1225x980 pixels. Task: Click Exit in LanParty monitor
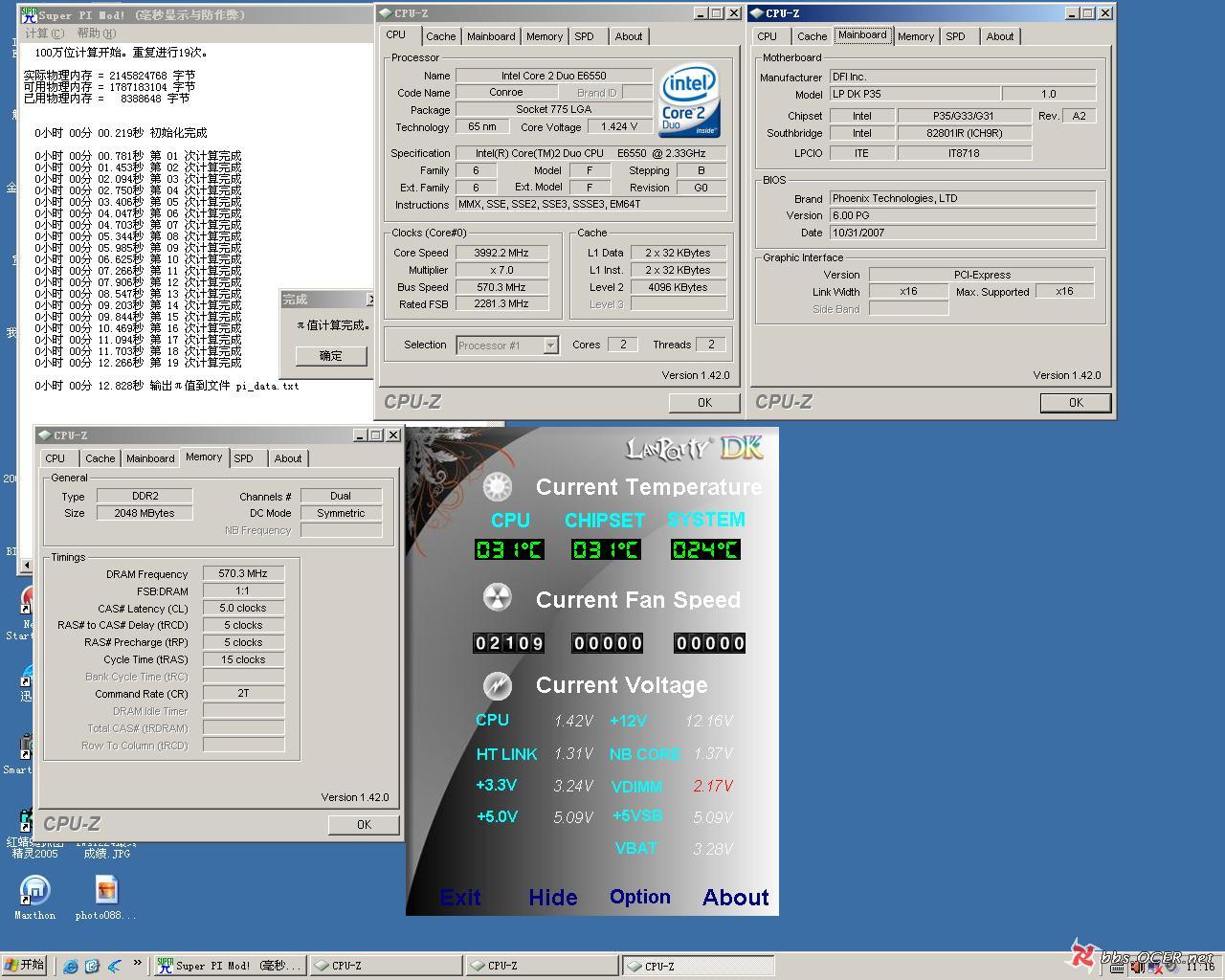pos(460,898)
